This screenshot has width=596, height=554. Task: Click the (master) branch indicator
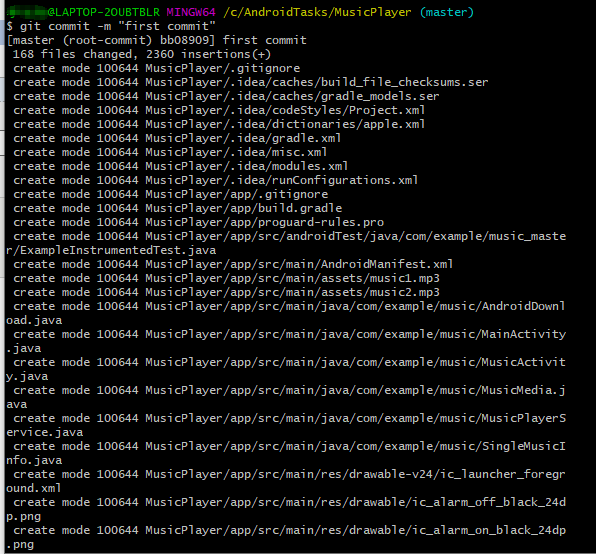click(x=447, y=12)
